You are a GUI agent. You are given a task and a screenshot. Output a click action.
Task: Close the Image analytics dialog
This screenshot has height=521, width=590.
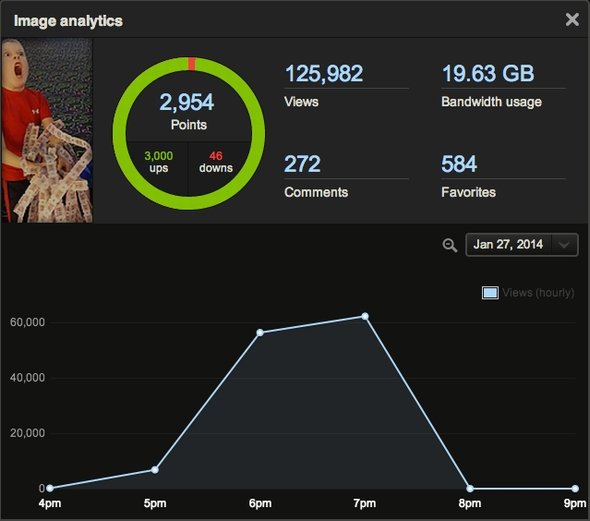pos(572,19)
